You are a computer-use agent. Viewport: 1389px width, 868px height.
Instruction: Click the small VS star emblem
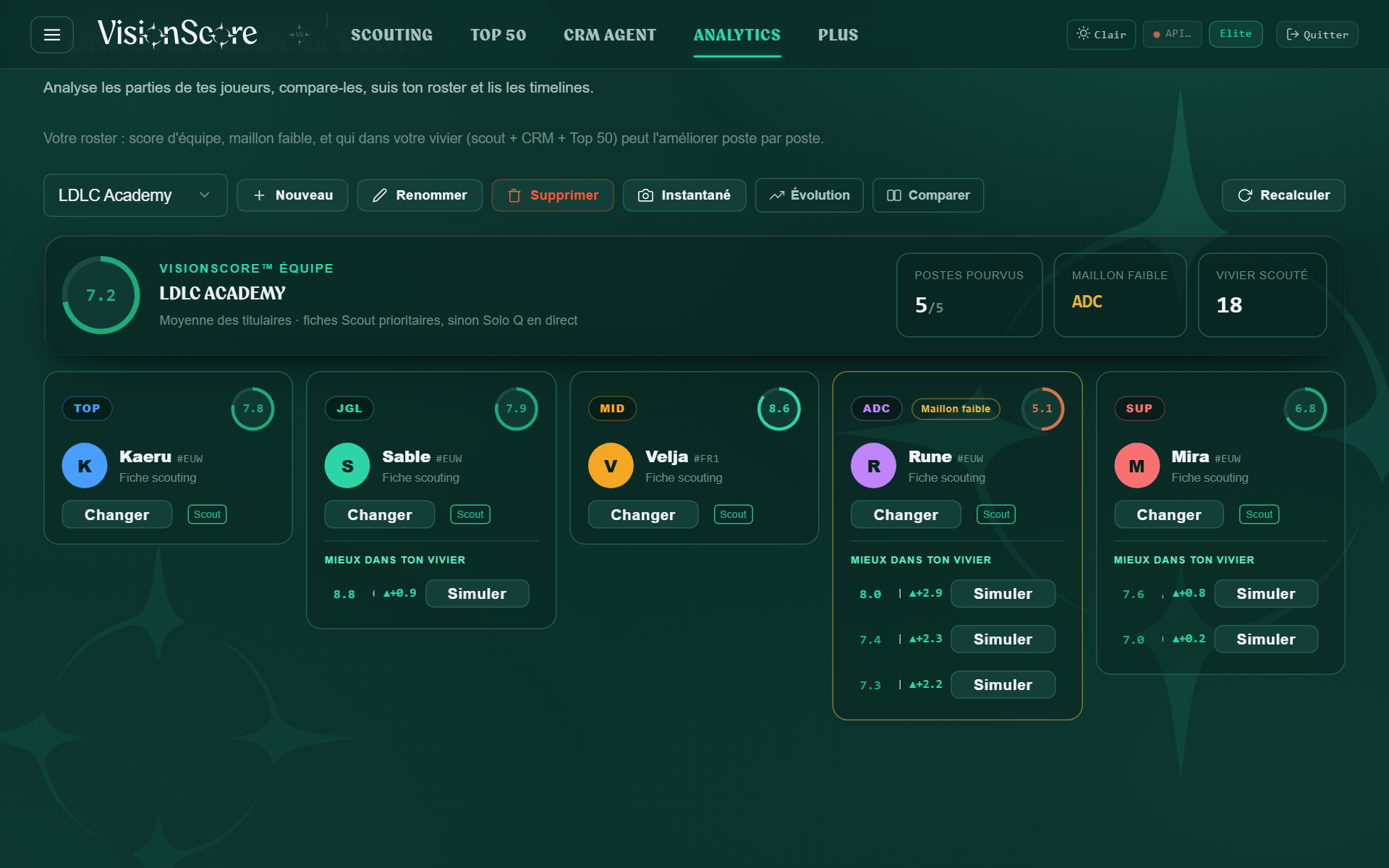(299, 34)
